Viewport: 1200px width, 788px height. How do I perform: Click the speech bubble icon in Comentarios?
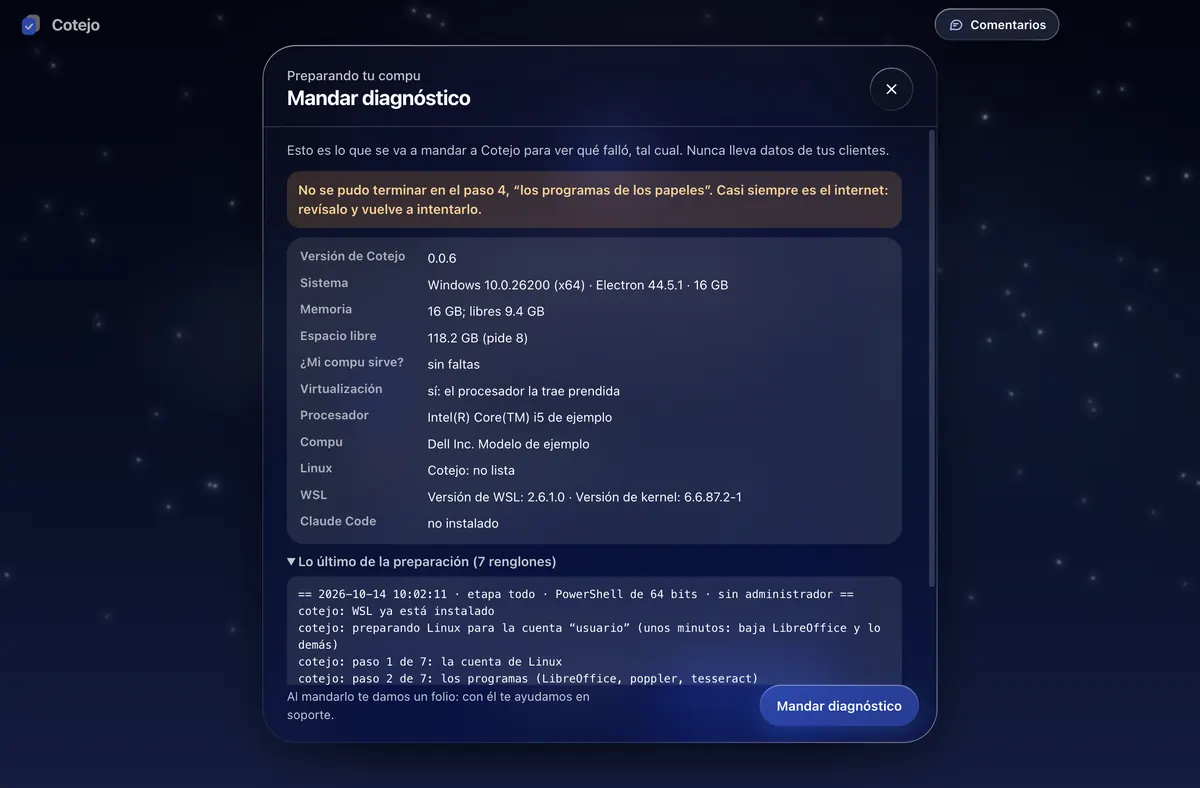pyautogui.click(x=956, y=25)
